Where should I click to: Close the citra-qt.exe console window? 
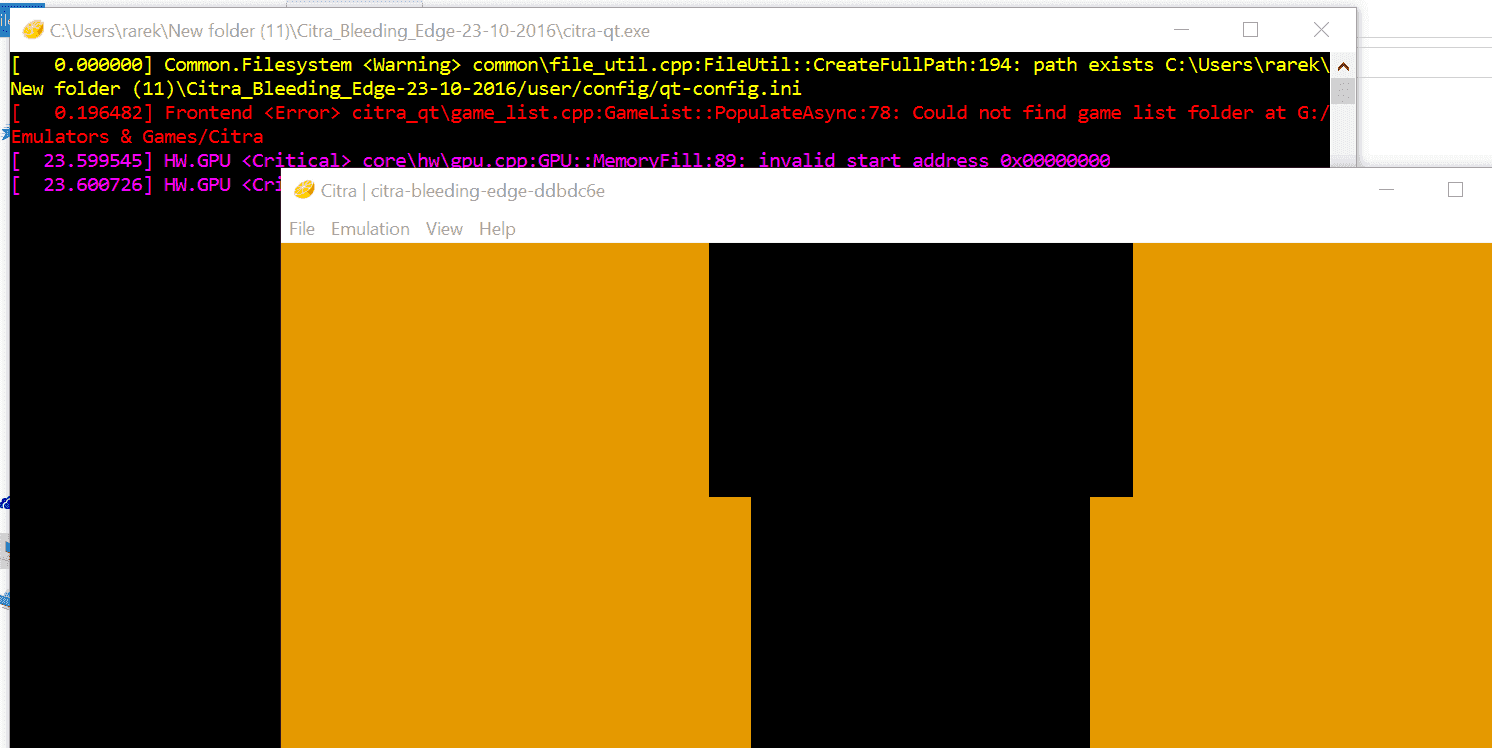coord(1321,30)
